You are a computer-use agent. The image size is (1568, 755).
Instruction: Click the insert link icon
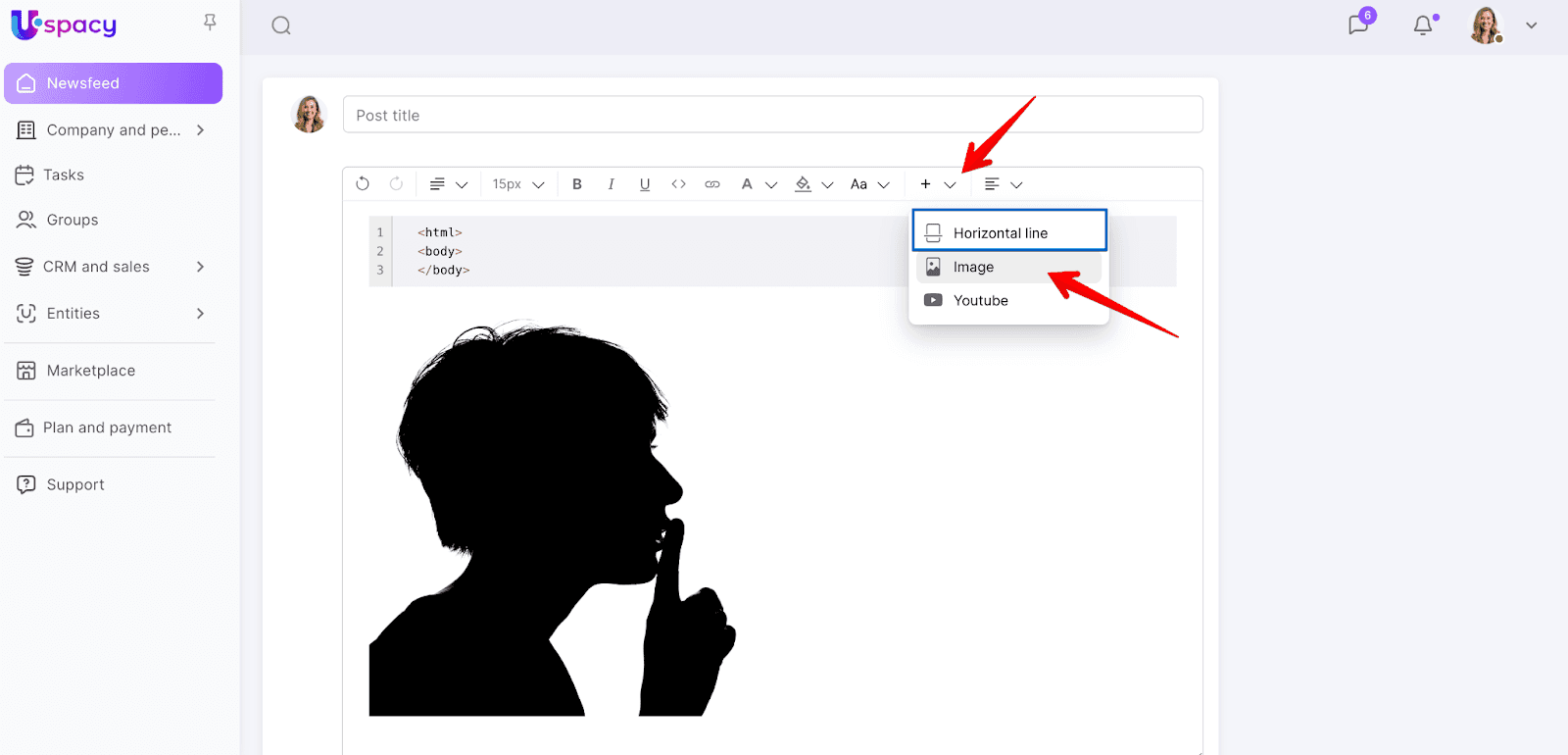(x=712, y=184)
